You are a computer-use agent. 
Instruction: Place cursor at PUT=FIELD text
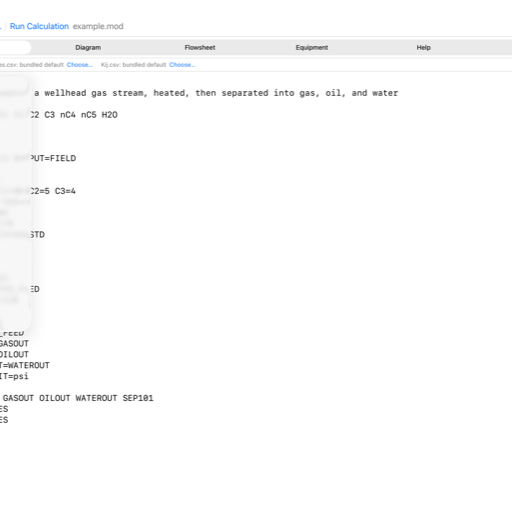click(53, 158)
